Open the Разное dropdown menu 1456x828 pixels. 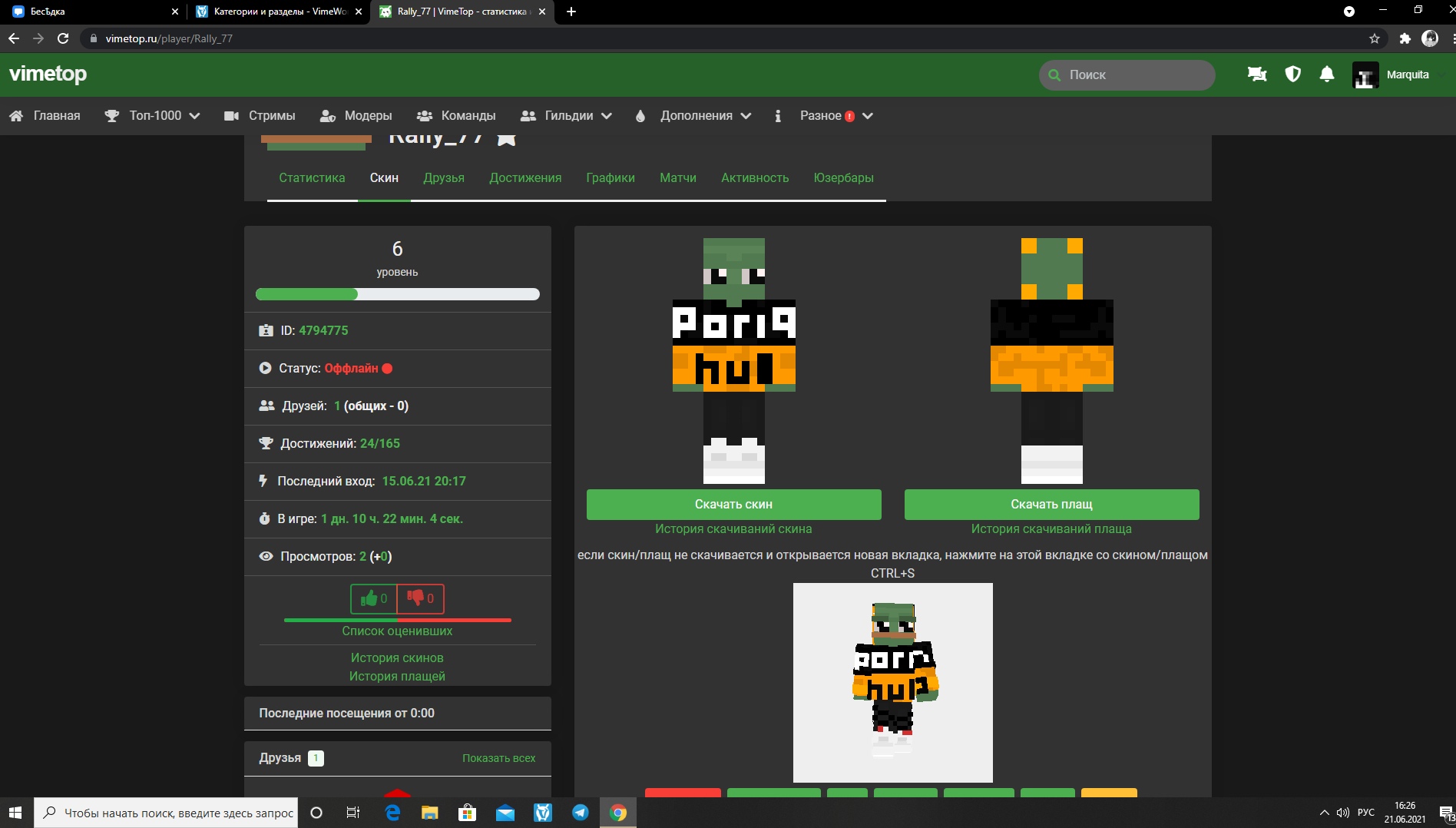point(835,116)
